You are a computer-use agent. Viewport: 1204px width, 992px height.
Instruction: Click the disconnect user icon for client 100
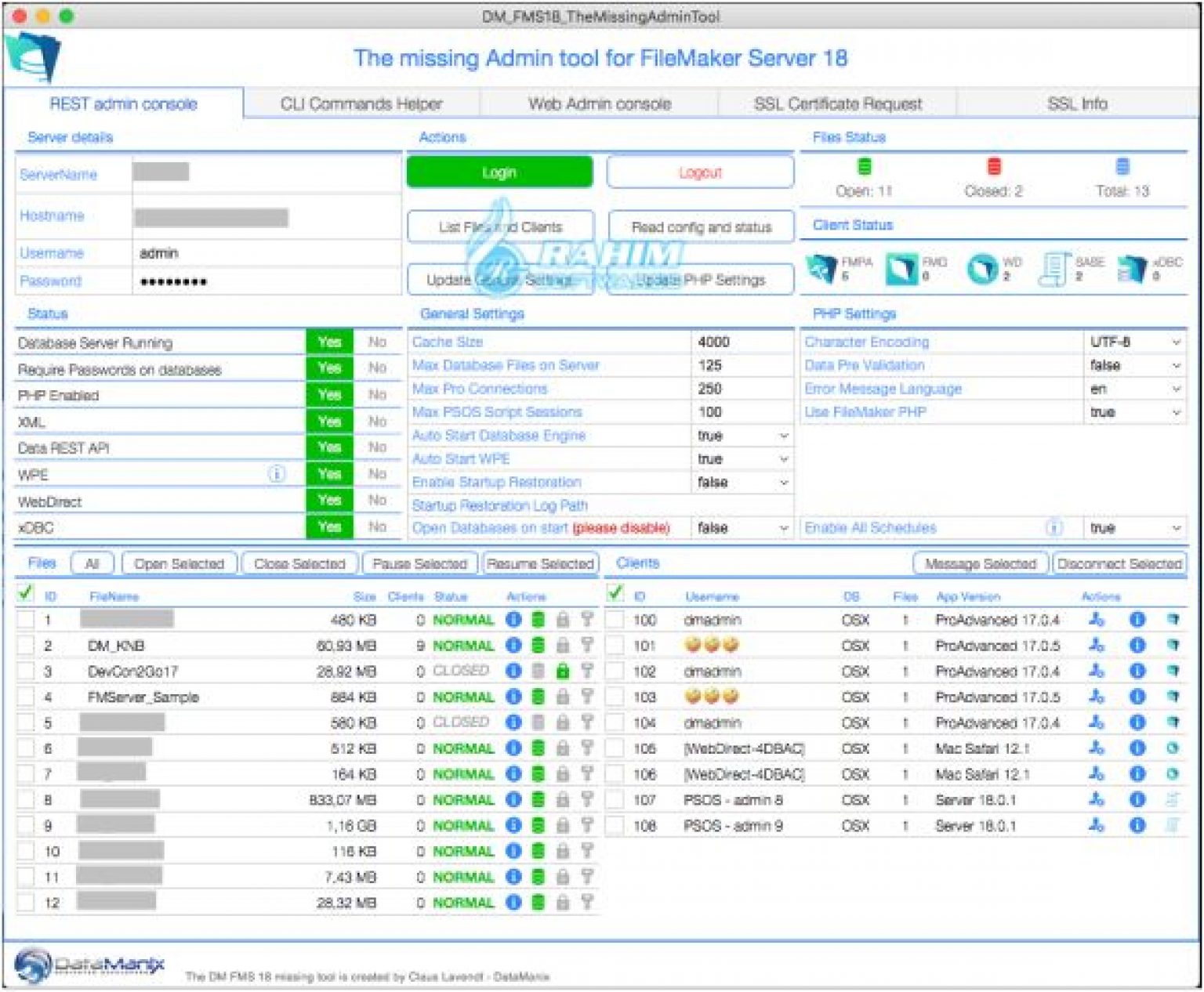tap(1096, 620)
